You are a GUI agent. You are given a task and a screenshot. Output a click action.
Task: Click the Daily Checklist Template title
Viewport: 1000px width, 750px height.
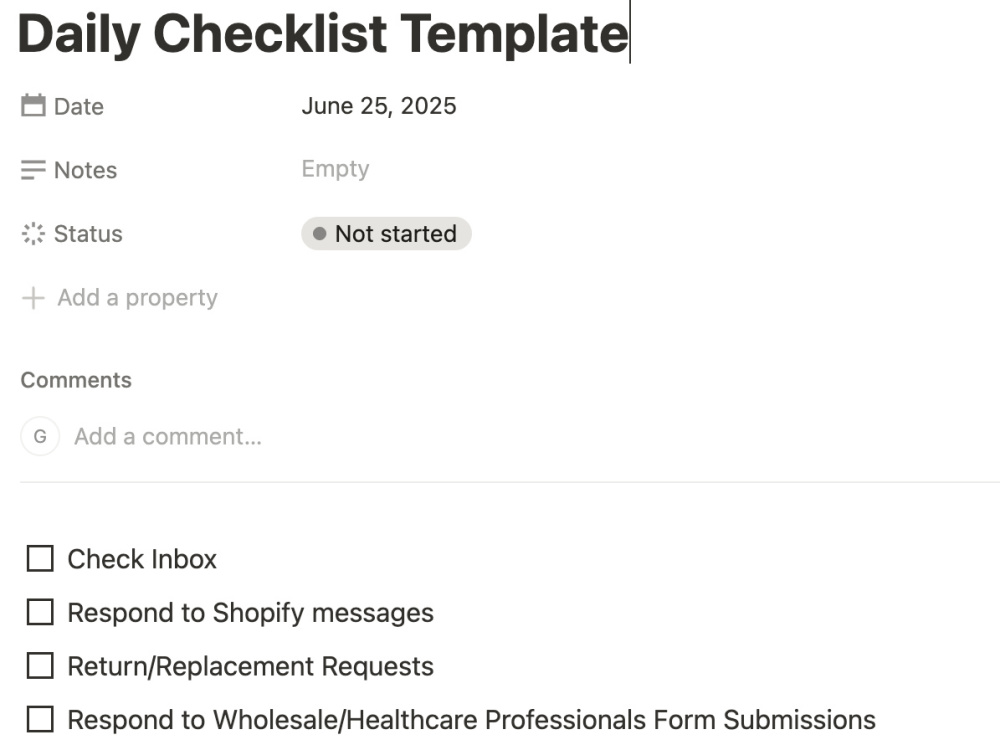tap(323, 34)
